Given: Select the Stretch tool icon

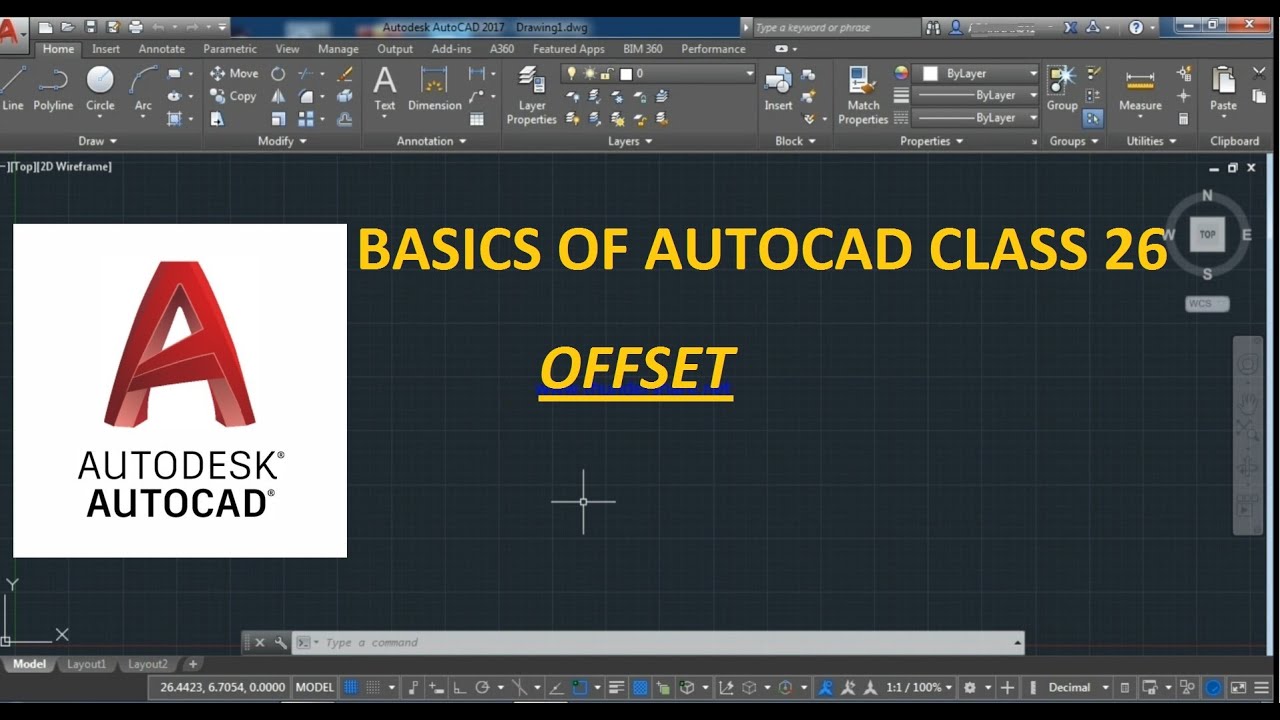Looking at the screenshot, I should point(217,119).
